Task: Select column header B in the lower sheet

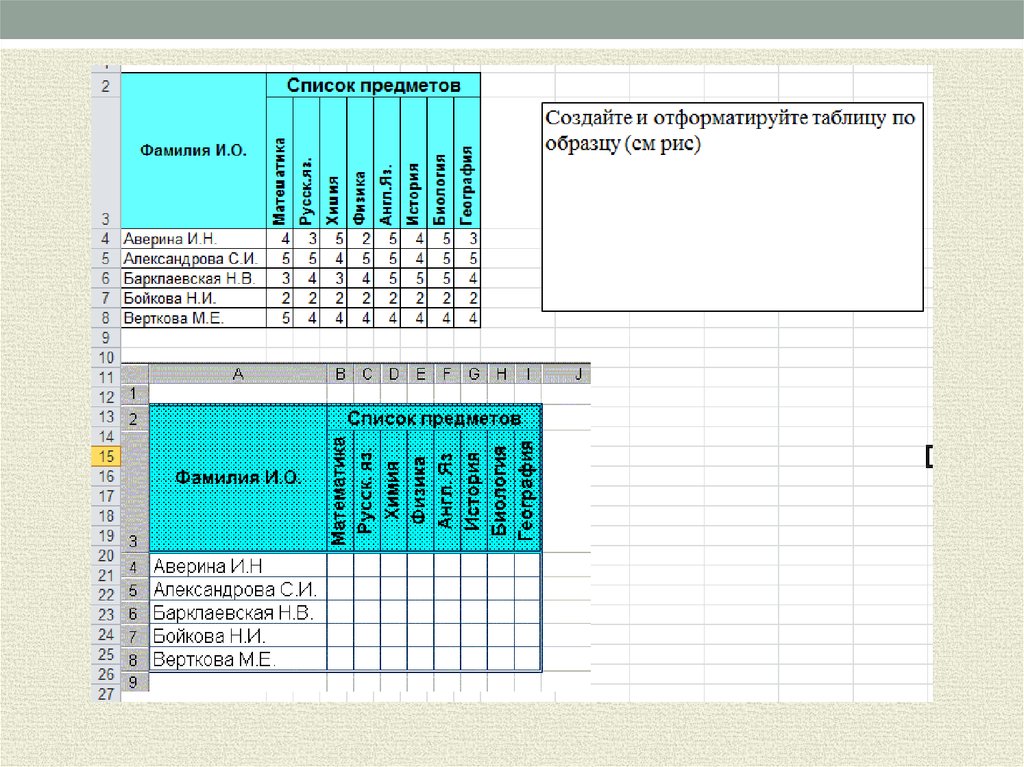Action: point(340,374)
